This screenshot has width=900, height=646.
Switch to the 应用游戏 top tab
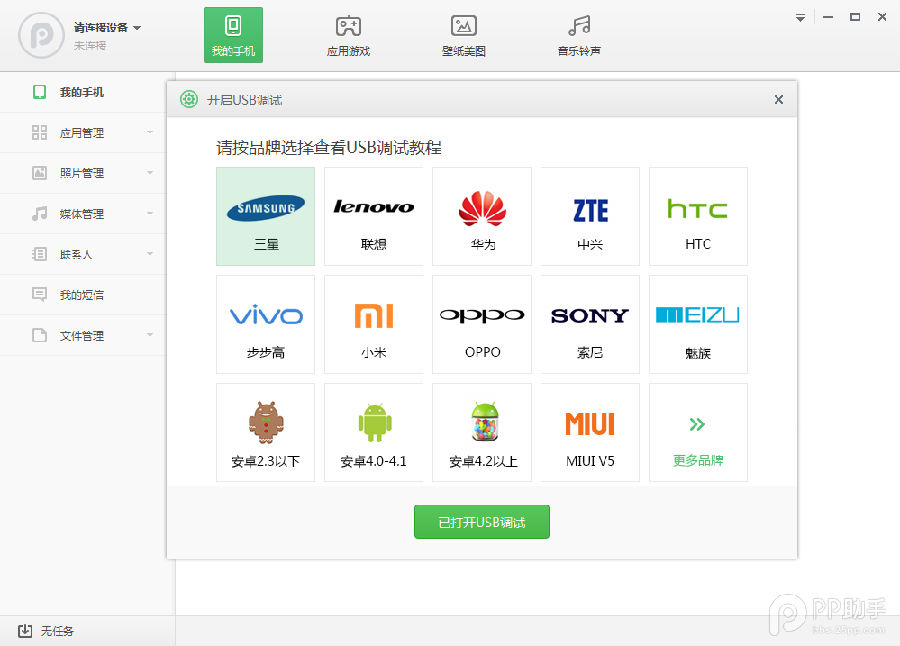pyautogui.click(x=348, y=36)
